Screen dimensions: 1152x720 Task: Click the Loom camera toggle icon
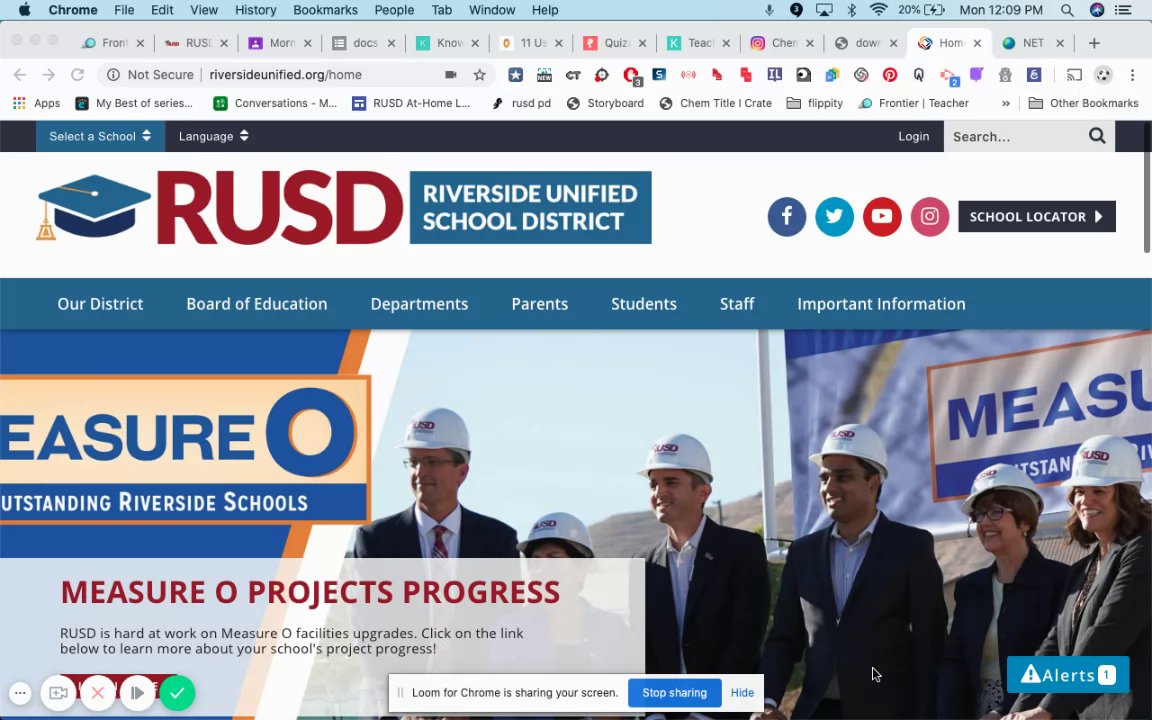58,693
